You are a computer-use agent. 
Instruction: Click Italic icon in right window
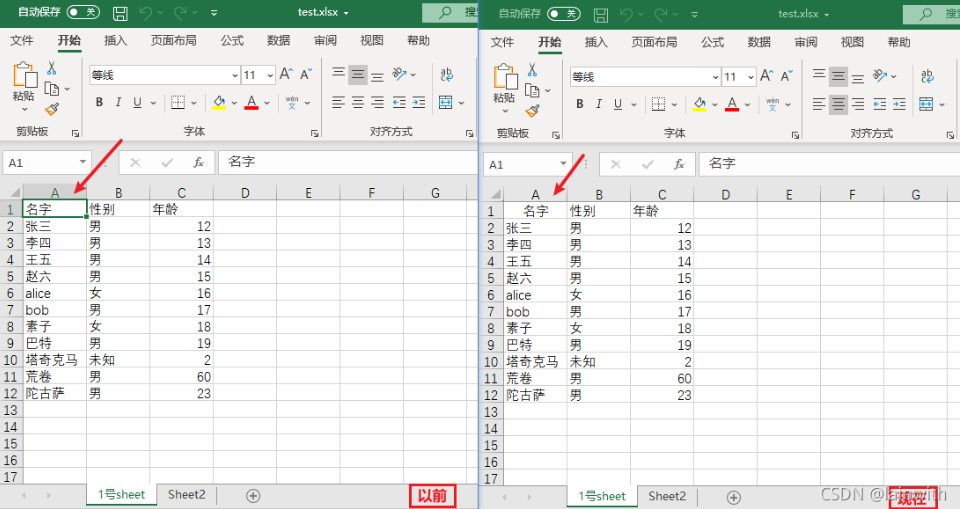[x=599, y=104]
